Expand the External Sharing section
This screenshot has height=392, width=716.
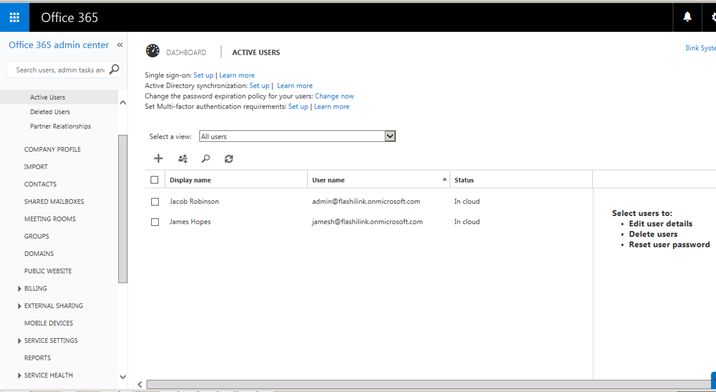pos(19,306)
